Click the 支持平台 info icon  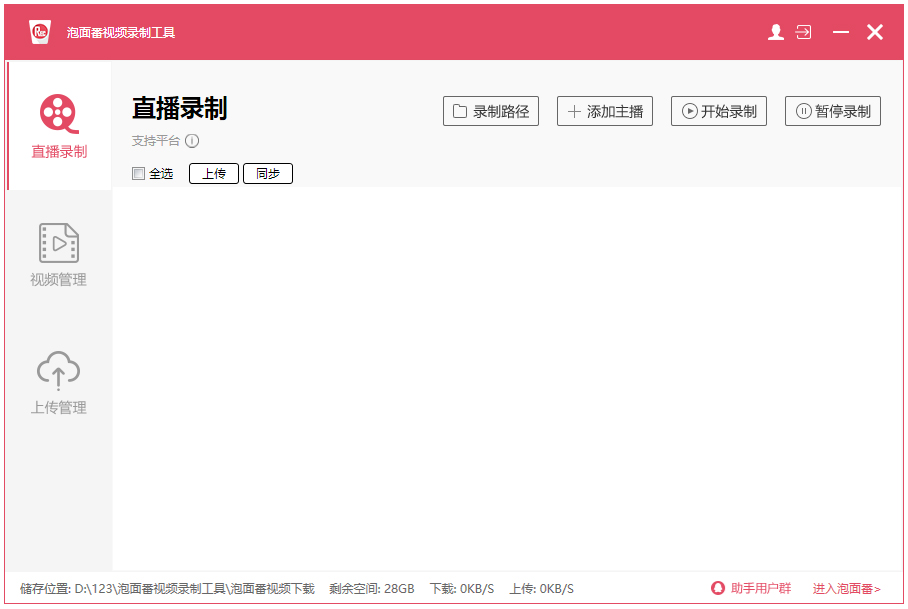click(192, 141)
